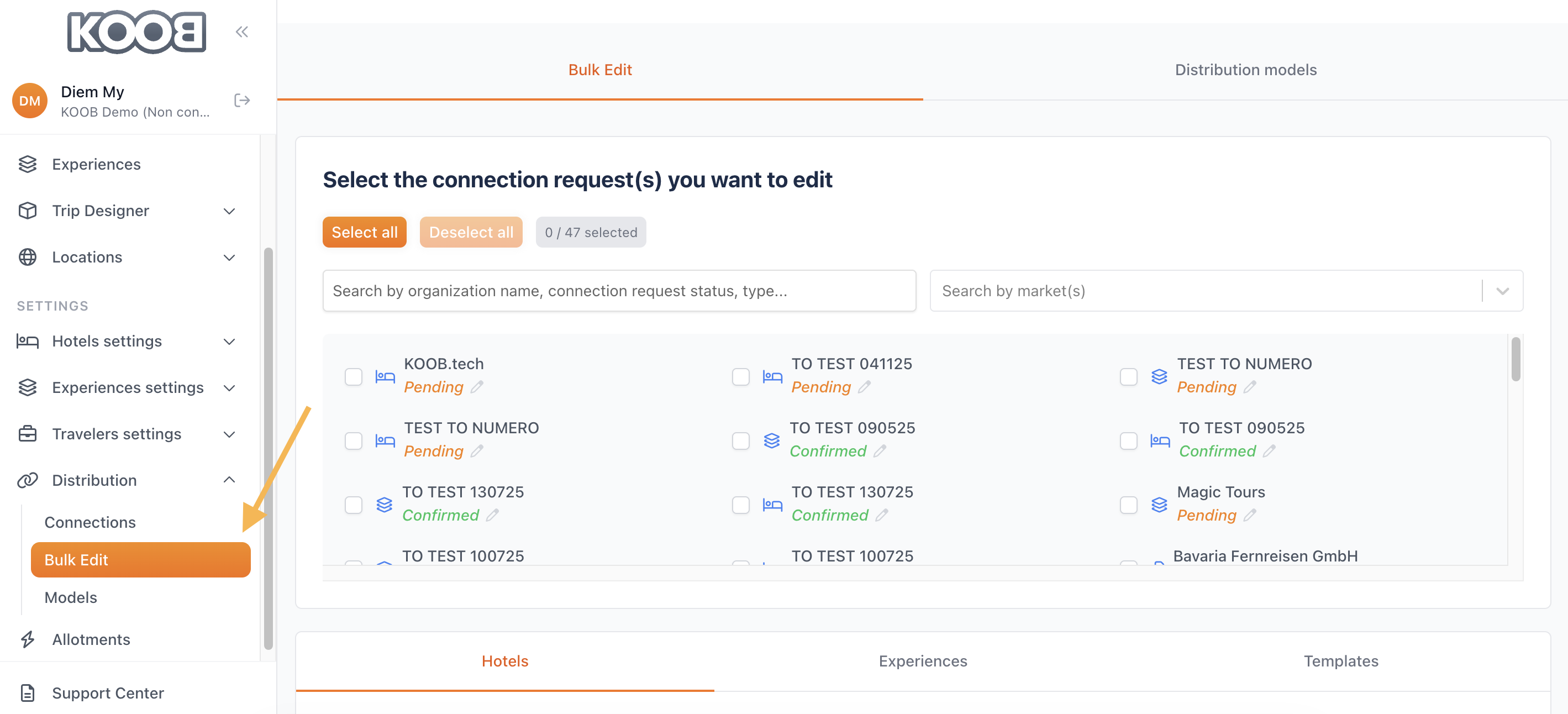Select the TO TEST 041125 checkbox
1568x714 pixels.
[741, 377]
